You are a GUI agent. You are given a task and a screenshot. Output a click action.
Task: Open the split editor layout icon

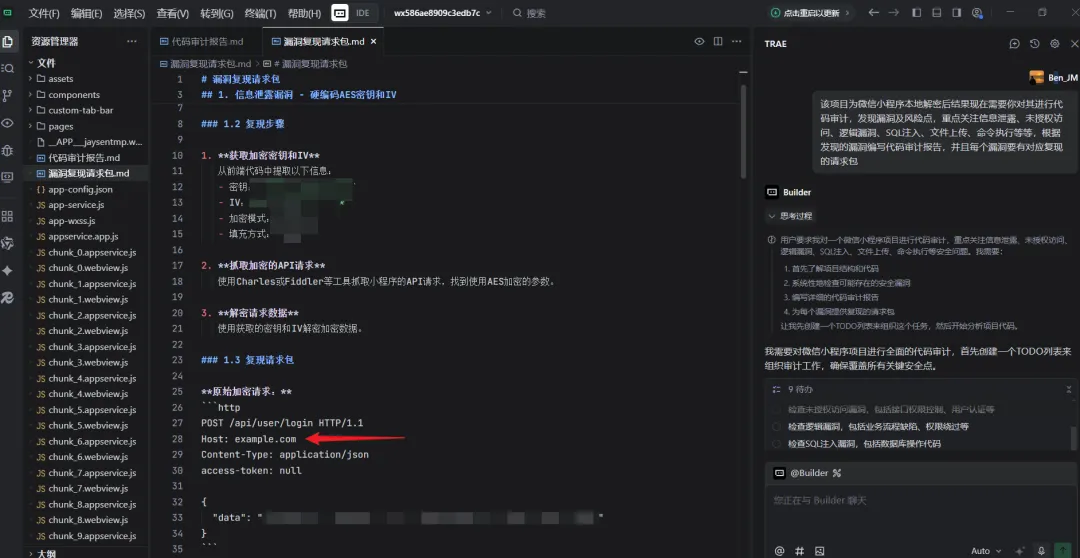coord(718,41)
